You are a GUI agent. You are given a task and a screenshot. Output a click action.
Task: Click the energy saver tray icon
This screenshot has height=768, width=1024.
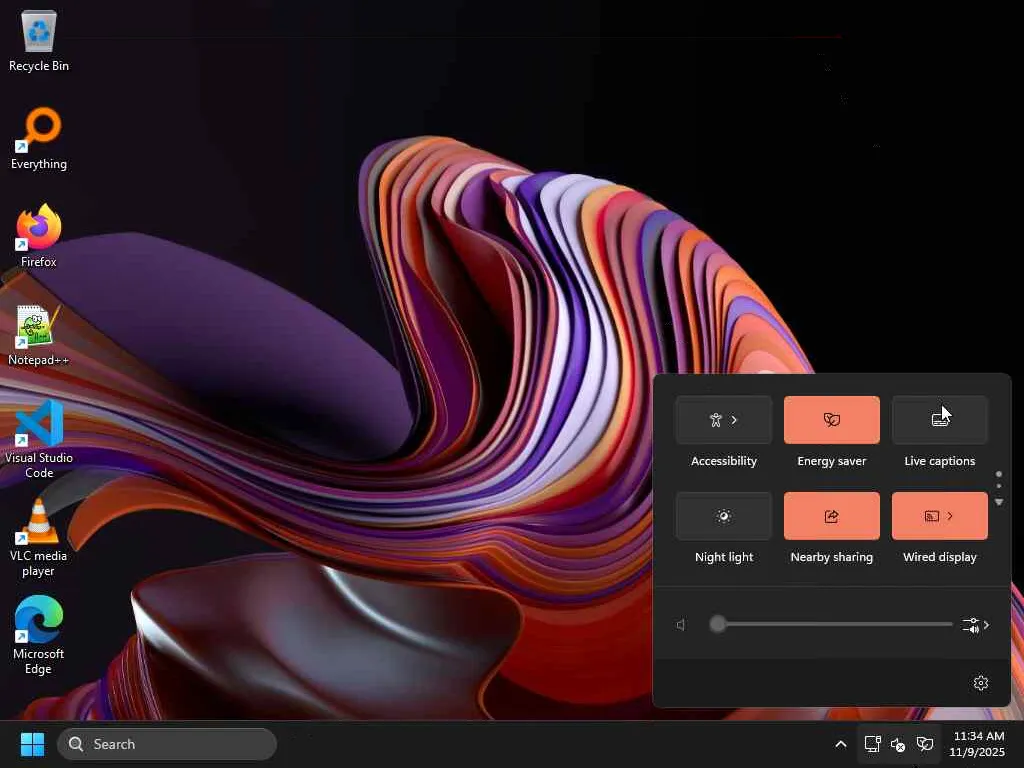pyautogui.click(x=924, y=744)
